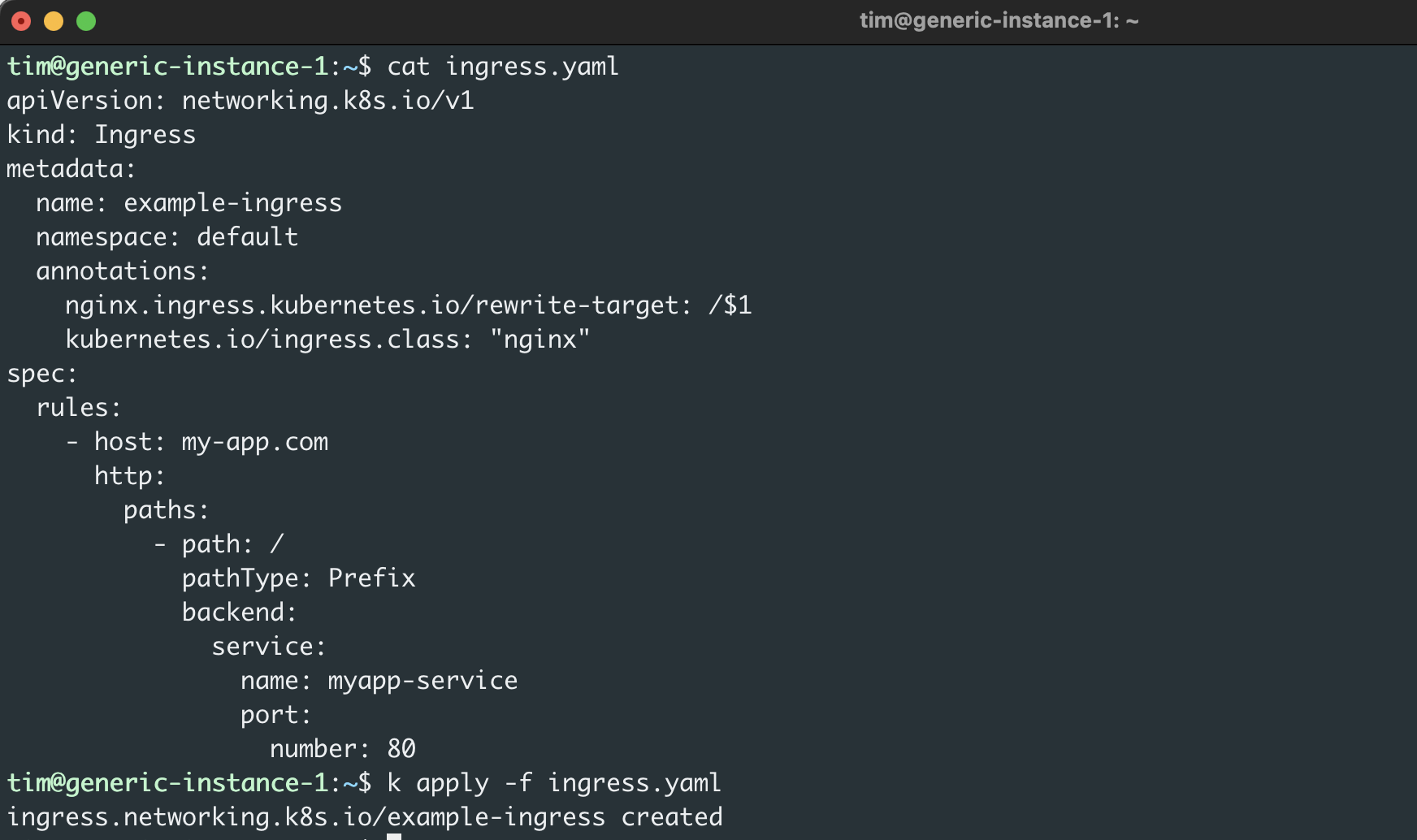Click the terminal title bar text
The width and height of the screenshot is (1417, 840).
[x=1001, y=20]
